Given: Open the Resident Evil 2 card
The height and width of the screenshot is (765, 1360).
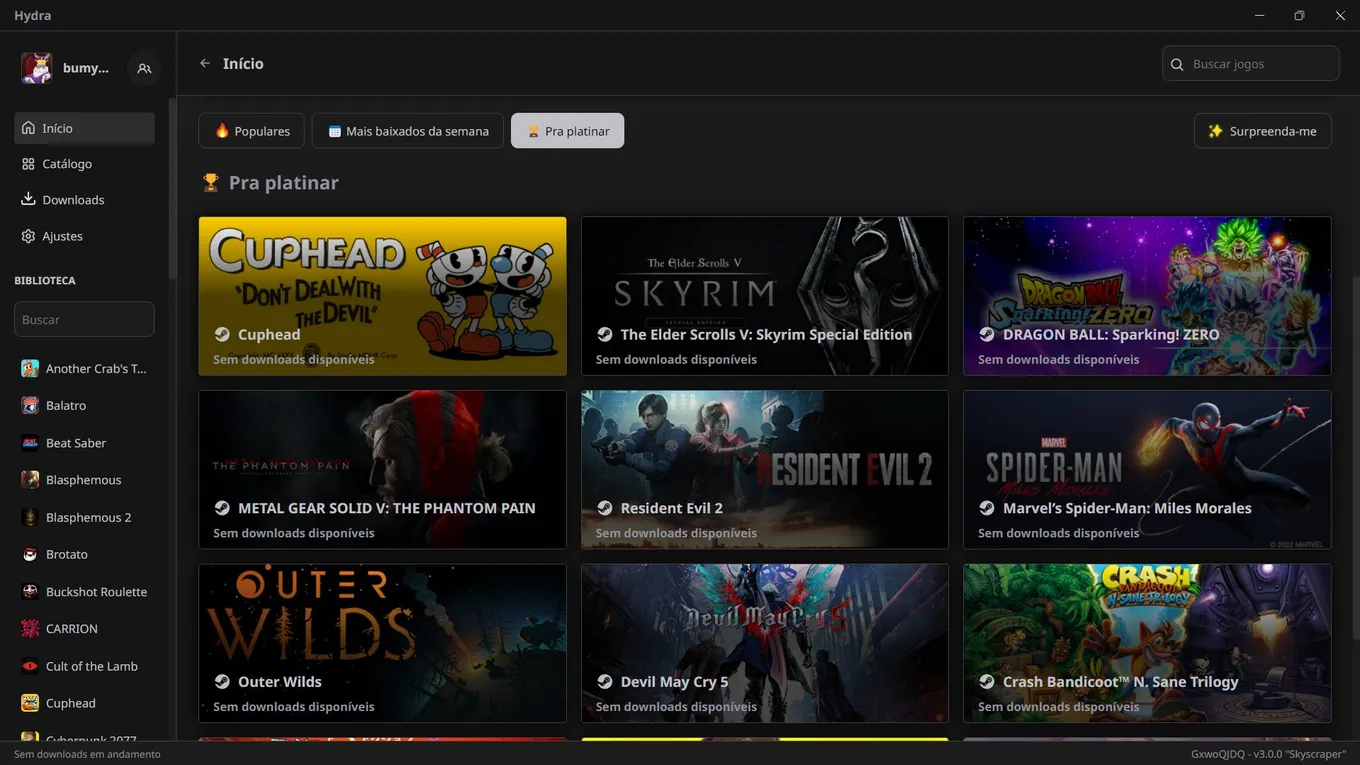Looking at the screenshot, I should [765, 470].
